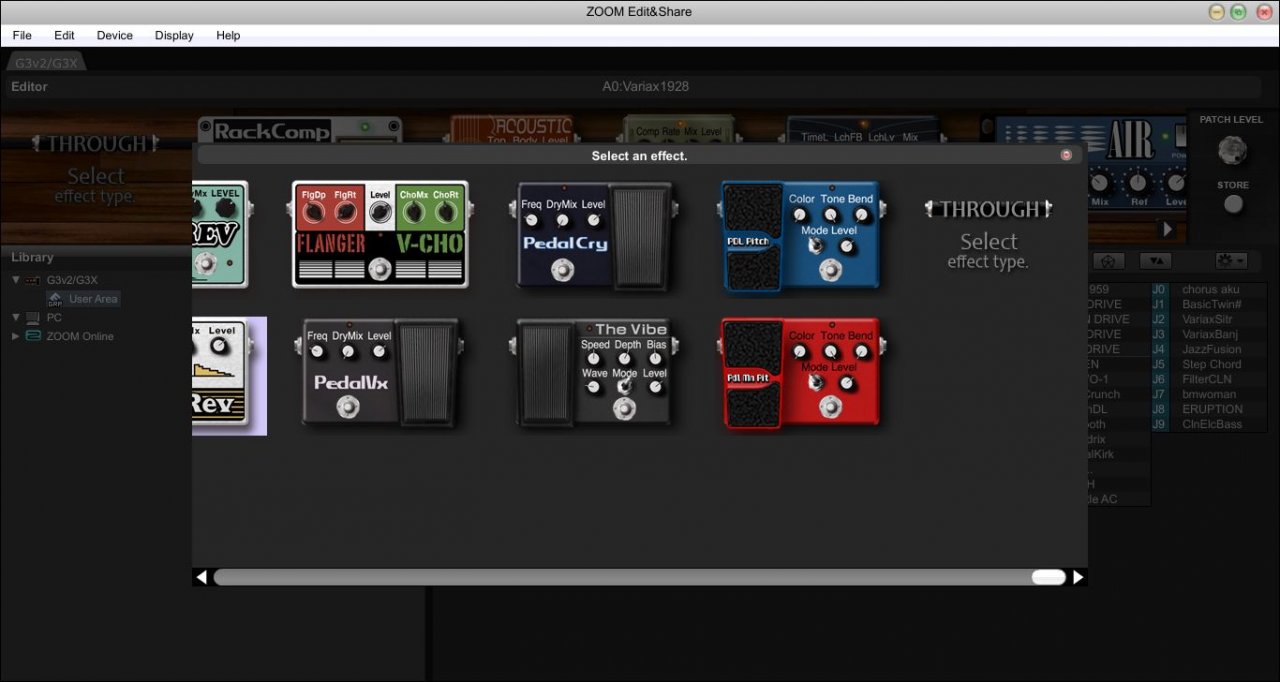1280x682 pixels.
Task: Select patch J1 BasicTwin#
Action: tap(1209, 304)
